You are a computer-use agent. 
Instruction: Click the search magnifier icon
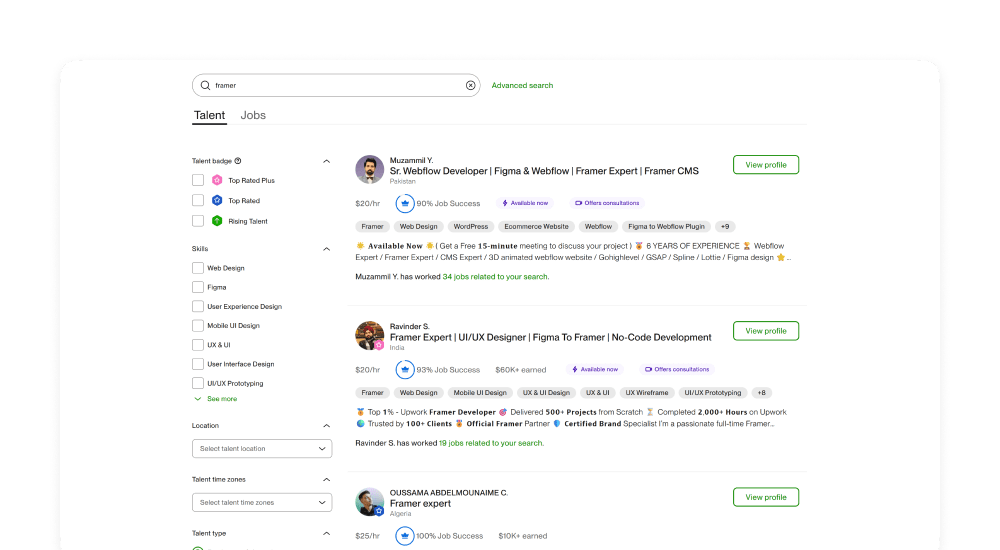[x=205, y=85]
